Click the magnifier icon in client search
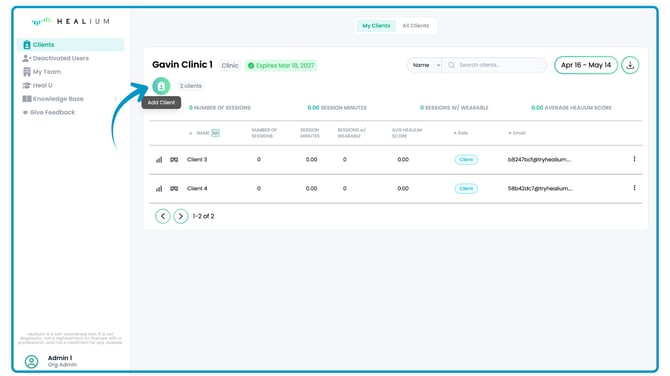The width and height of the screenshot is (670, 376). [x=451, y=65]
